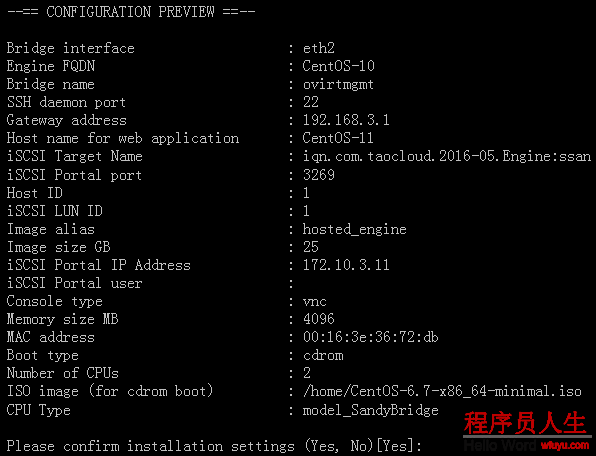Click the Memory size MB value 4096
Viewport: 596px width, 456px height.
point(319,319)
